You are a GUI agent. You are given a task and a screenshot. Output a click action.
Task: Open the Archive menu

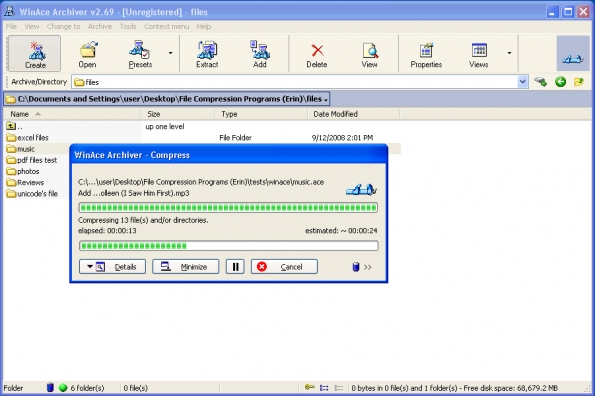100,26
